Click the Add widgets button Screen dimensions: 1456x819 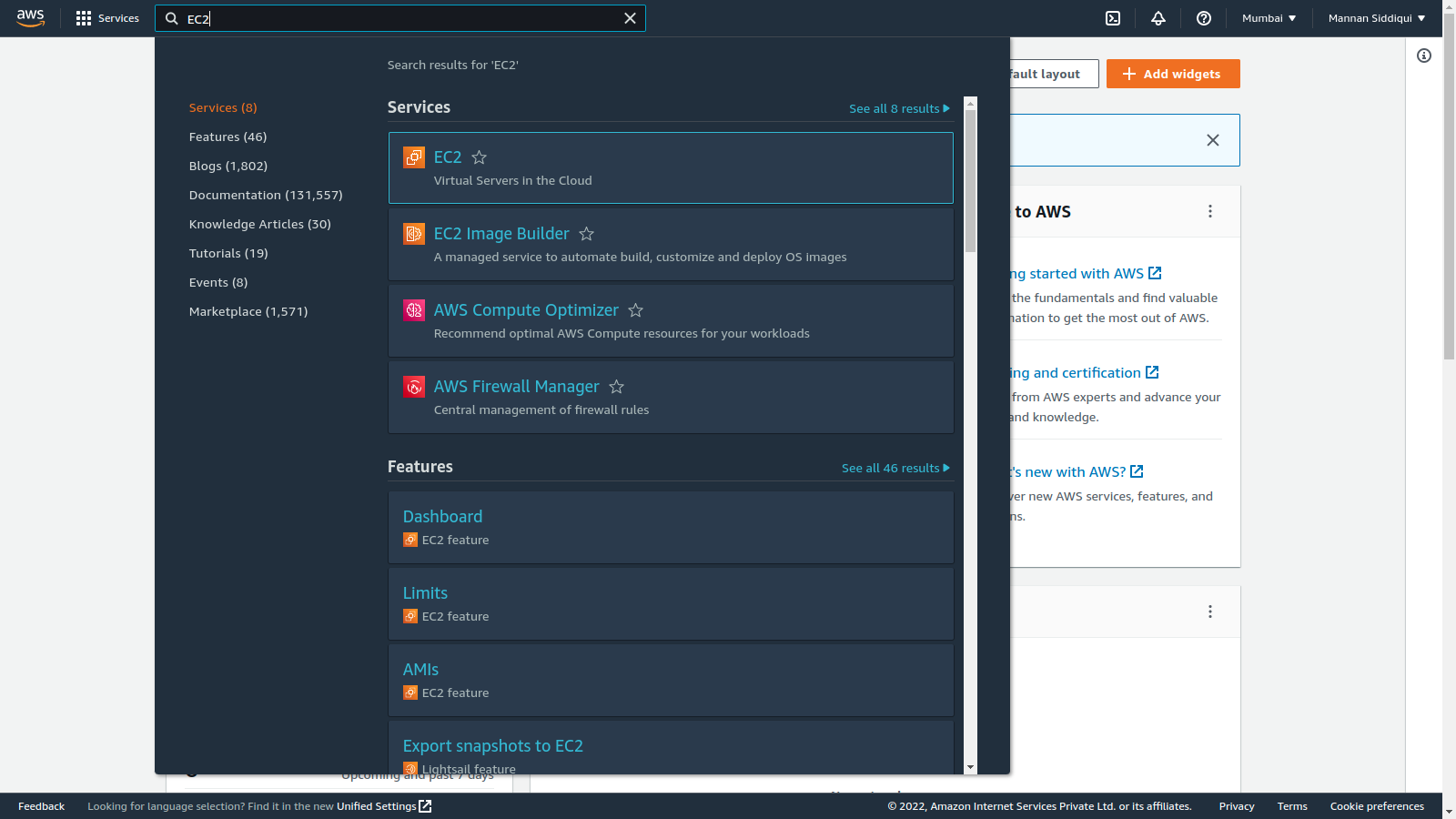coord(1173,74)
